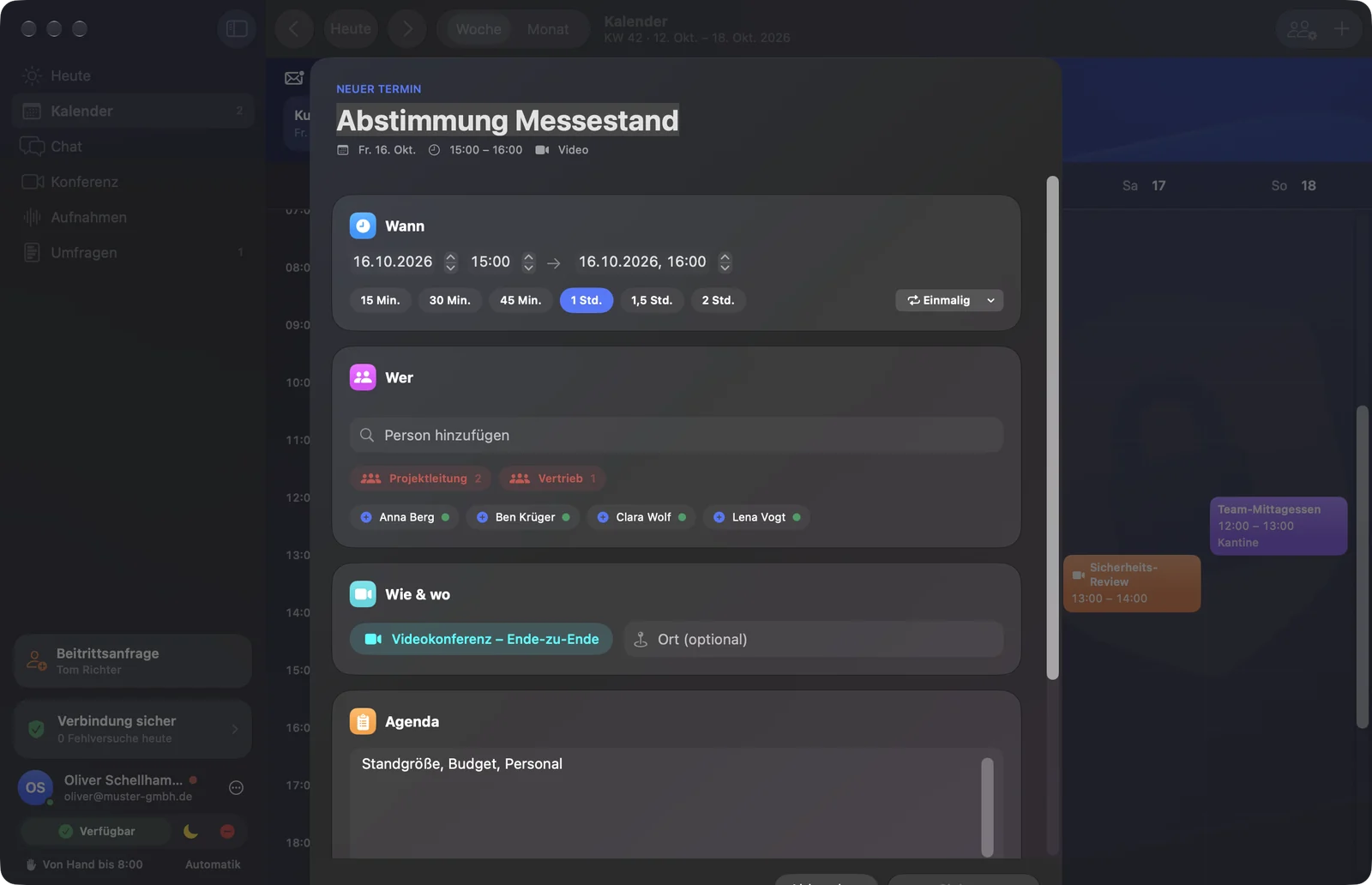Add Clara Wolf as participant

coord(641,517)
